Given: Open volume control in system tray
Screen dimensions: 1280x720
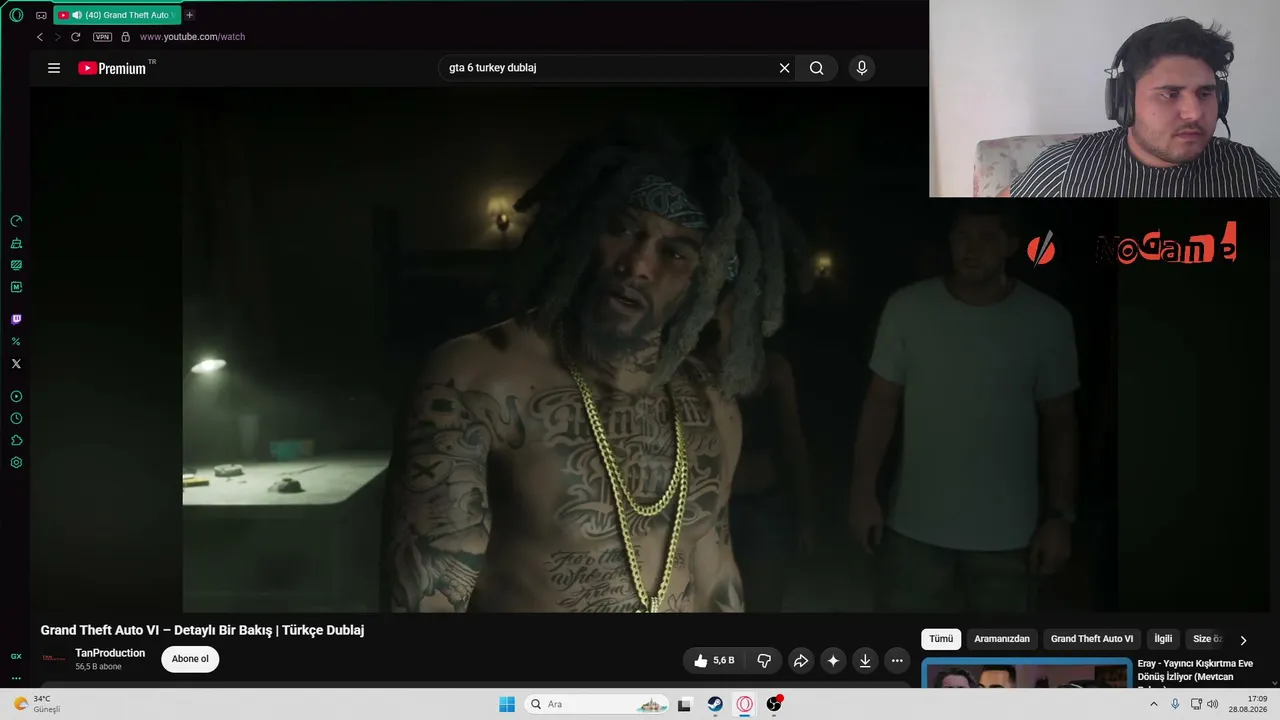Looking at the screenshot, I should [1213, 704].
